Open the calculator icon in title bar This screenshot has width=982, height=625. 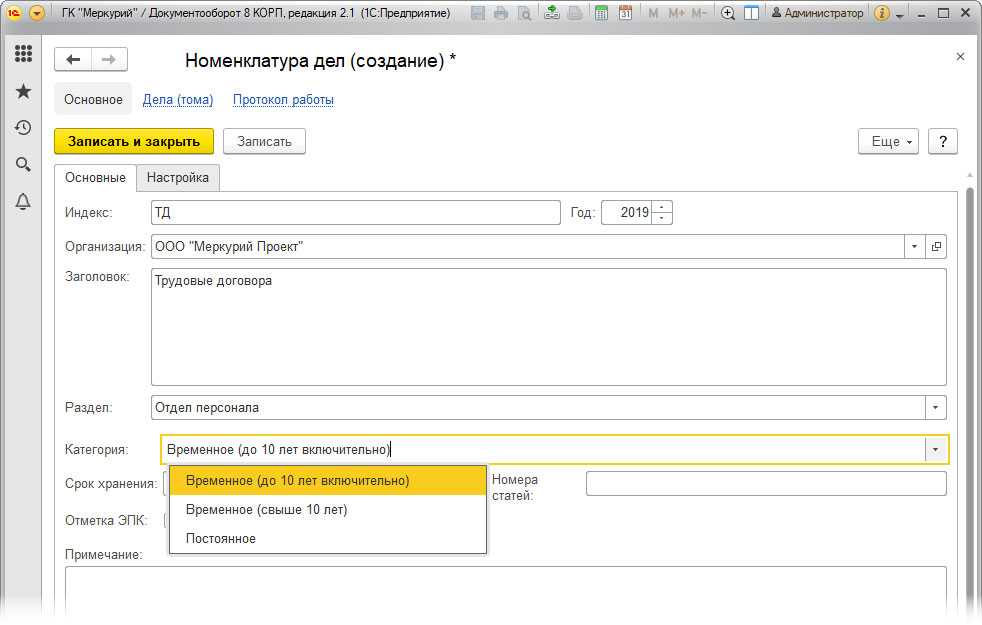(601, 14)
